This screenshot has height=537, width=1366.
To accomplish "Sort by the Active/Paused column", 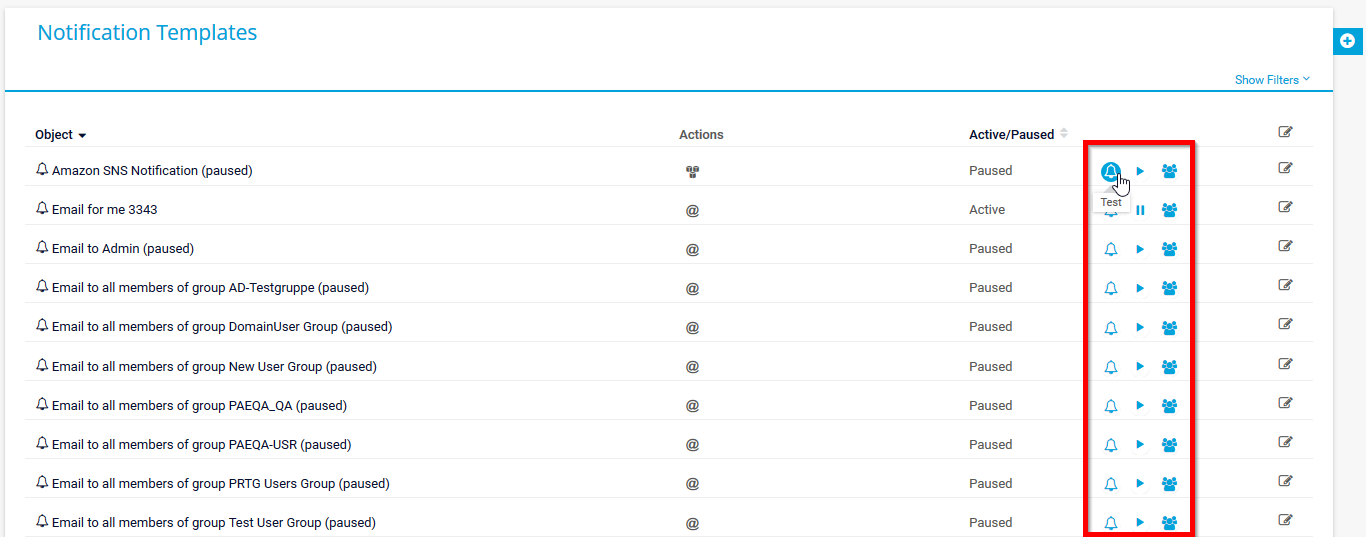I will (x=1011, y=134).
